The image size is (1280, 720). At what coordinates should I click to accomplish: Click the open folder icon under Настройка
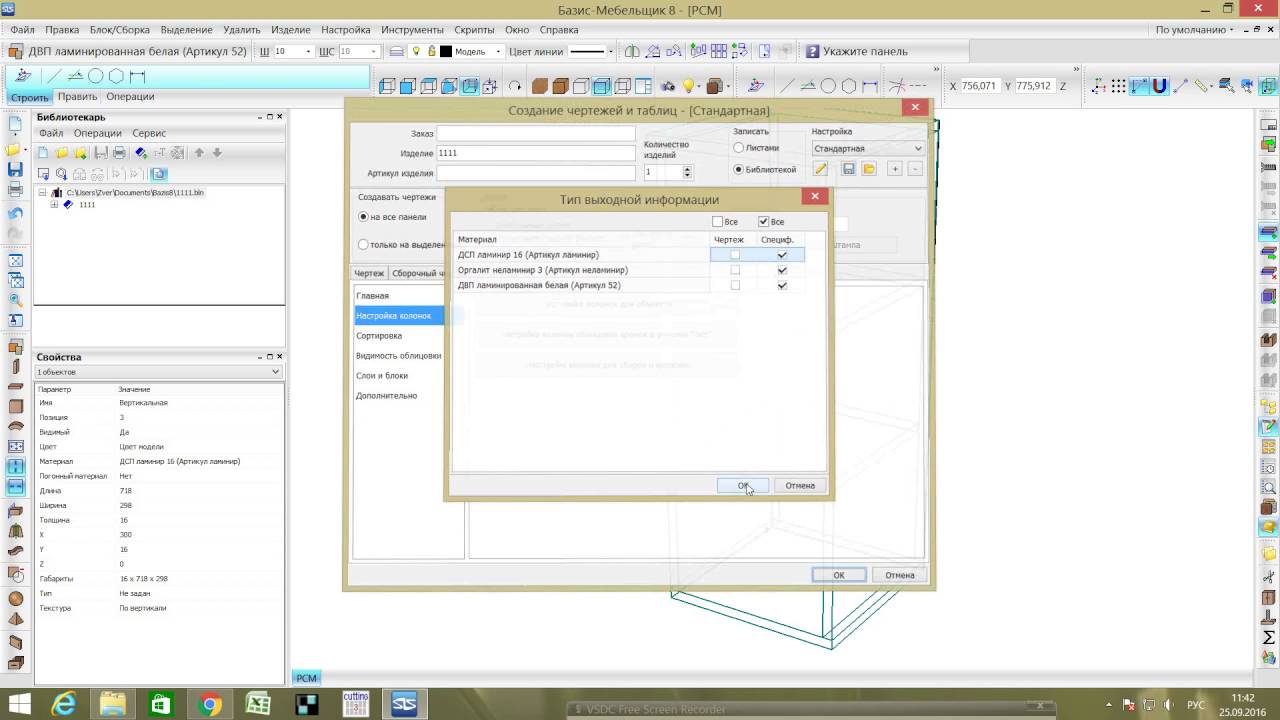pos(869,169)
